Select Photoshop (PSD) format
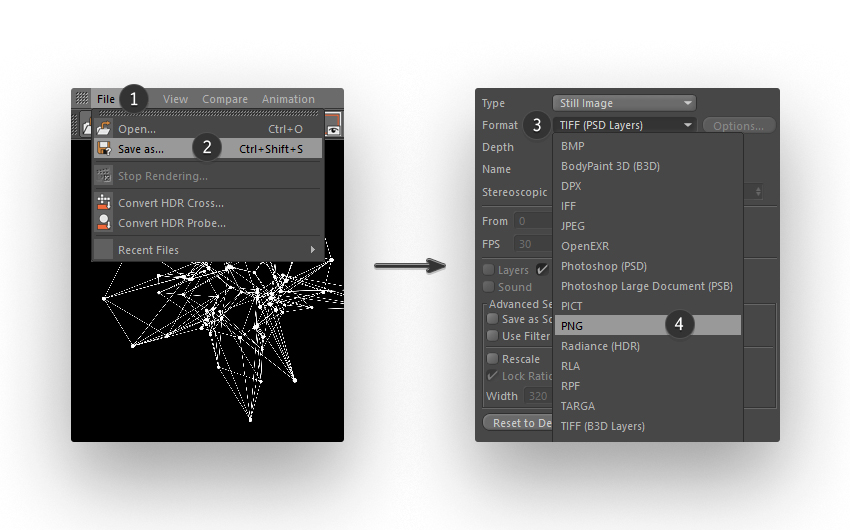This screenshot has width=850, height=530. coord(648,266)
